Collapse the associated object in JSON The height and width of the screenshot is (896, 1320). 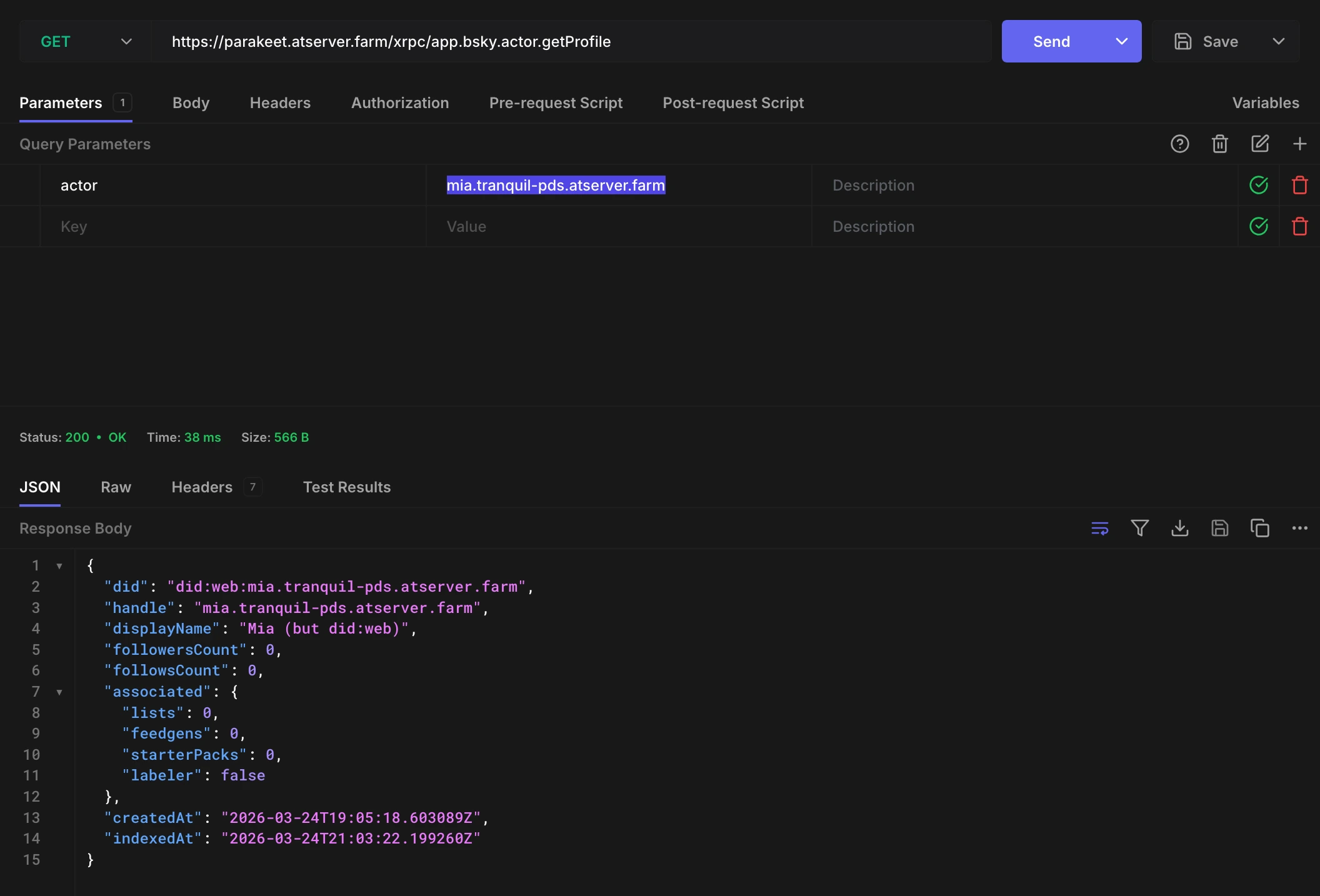tap(59, 692)
